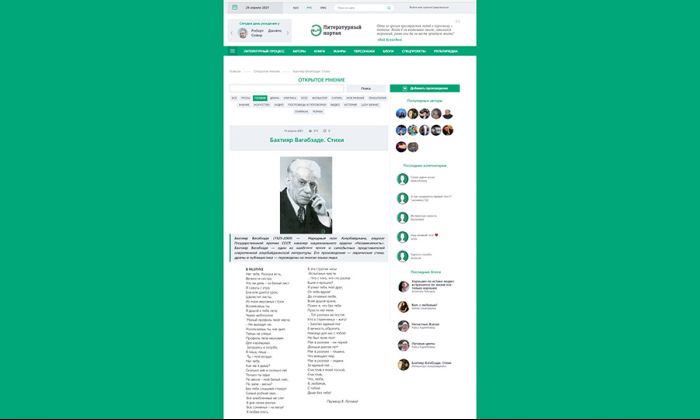Click the magnifier icon in top search box
Viewport: 700px width, 420px height.
tap(389, 8)
